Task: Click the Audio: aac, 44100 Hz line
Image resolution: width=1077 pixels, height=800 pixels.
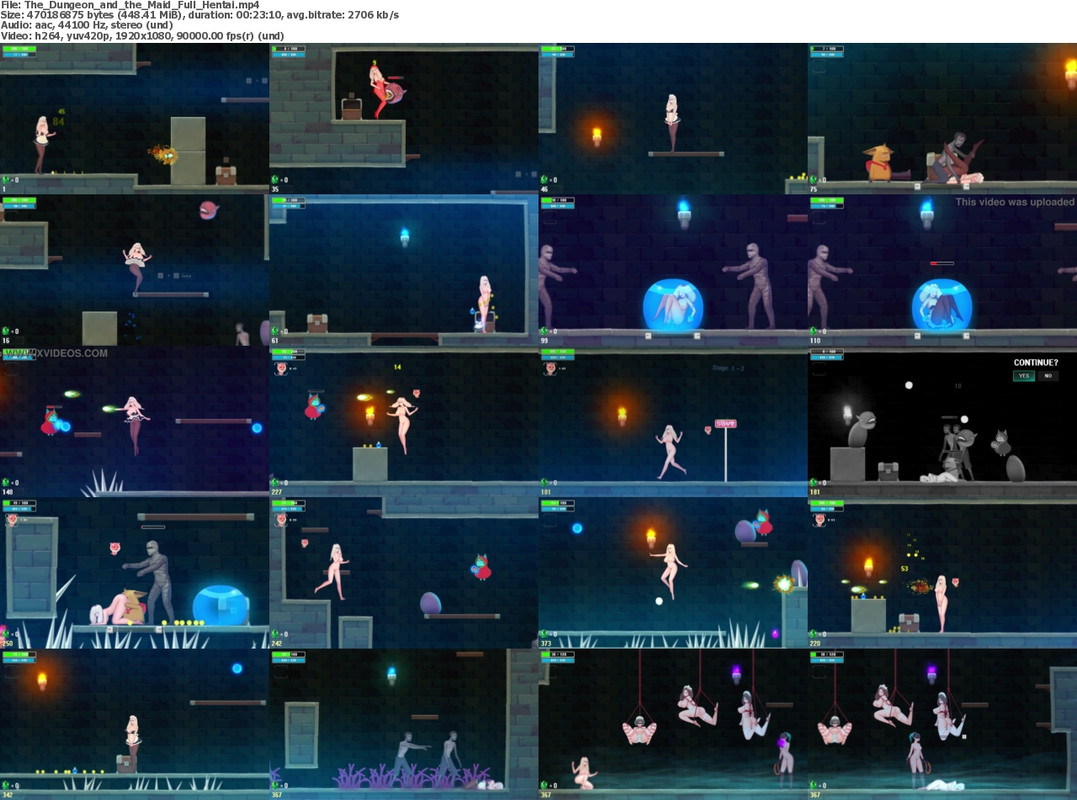Action: 87,25
